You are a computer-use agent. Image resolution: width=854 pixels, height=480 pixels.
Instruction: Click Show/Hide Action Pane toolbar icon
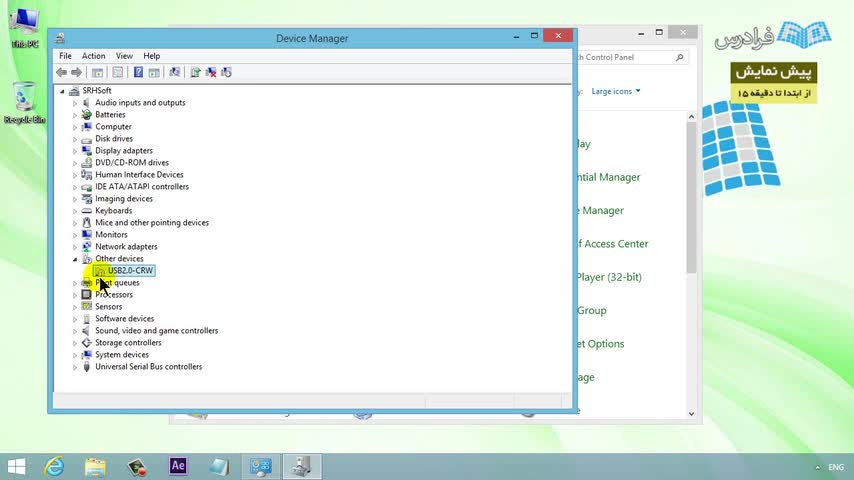coord(154,72)
